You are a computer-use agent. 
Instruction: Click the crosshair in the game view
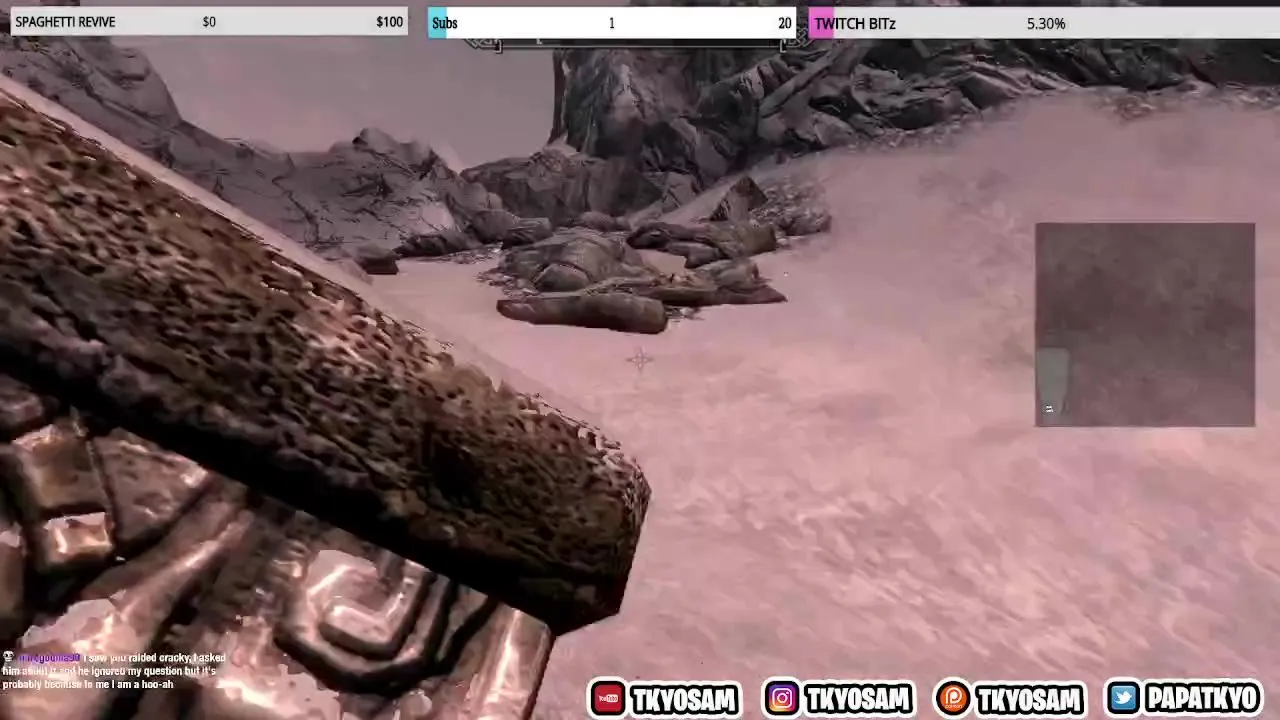click(640, 360)
